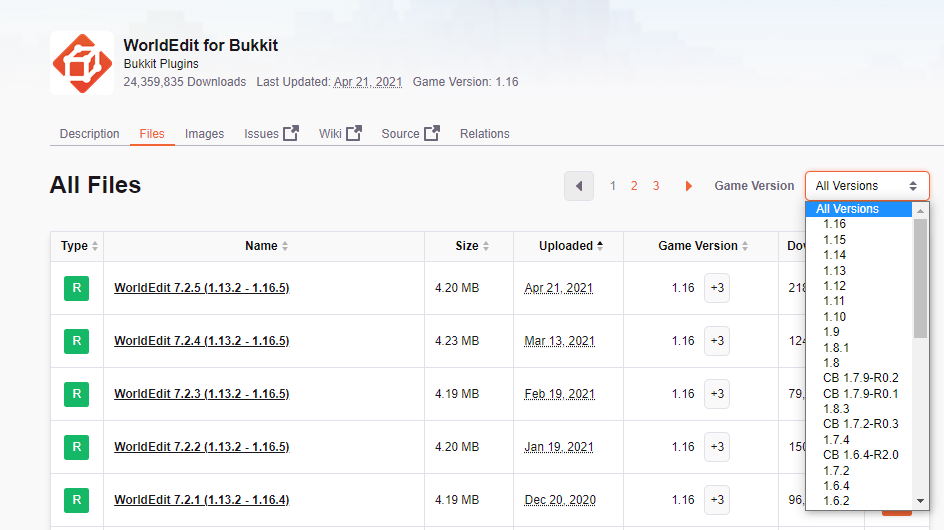Viewport: 944px width, 530px height.
Task: Click the WorldEdit for Bukkit title
Action: [200, 45]
